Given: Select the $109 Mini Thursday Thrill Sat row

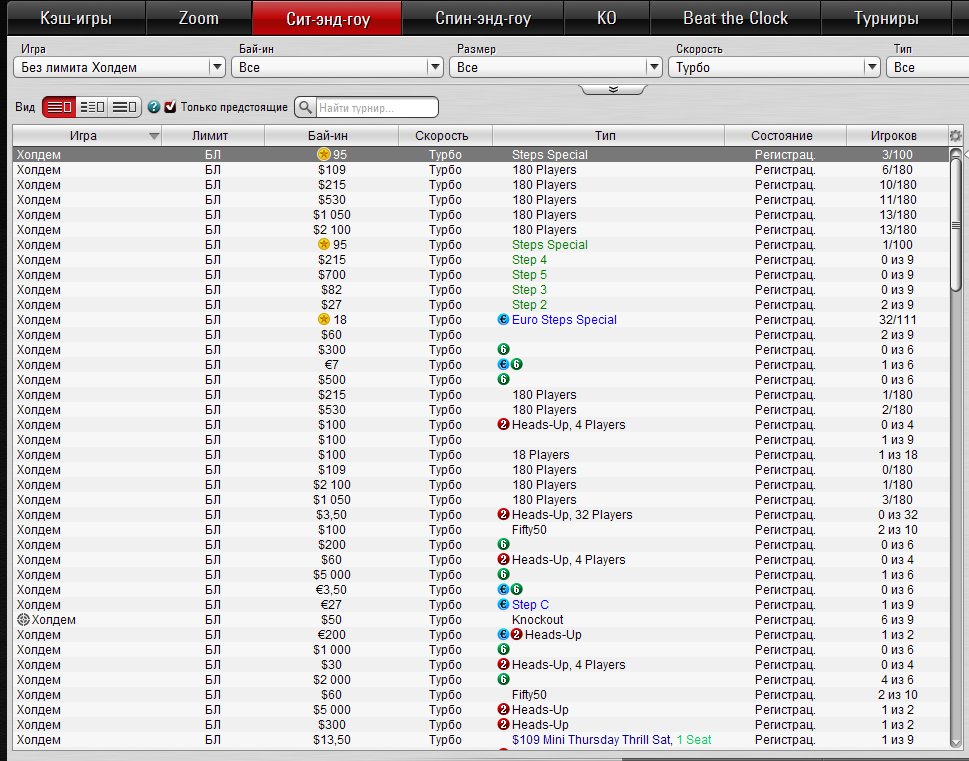Looking at the screenshot, I should click(x=481, y=739).
